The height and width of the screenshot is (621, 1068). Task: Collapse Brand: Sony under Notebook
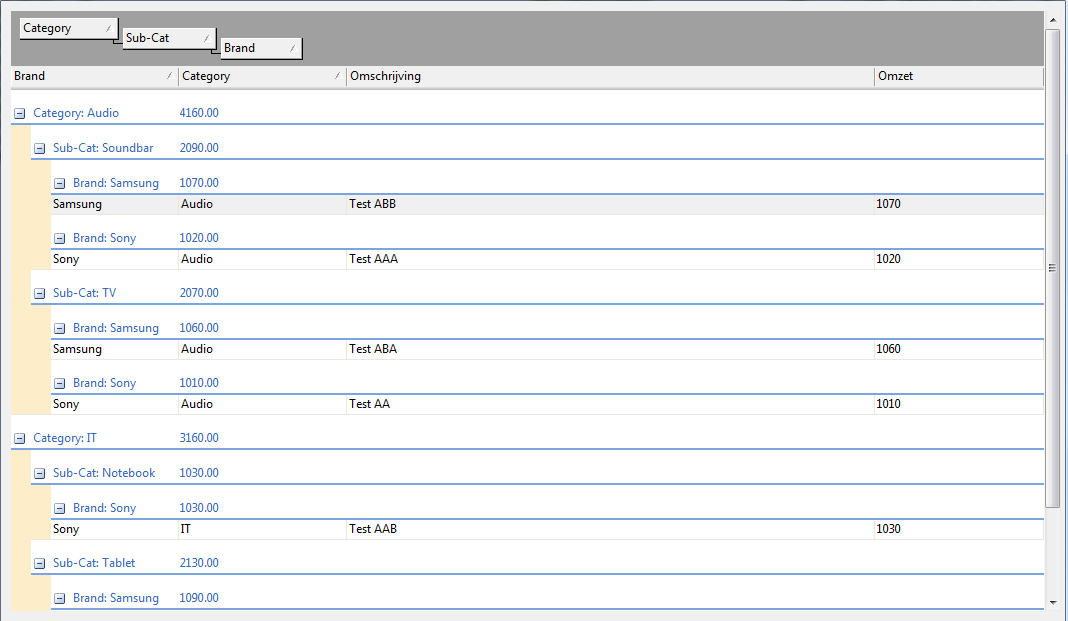[x=60, y=509]
